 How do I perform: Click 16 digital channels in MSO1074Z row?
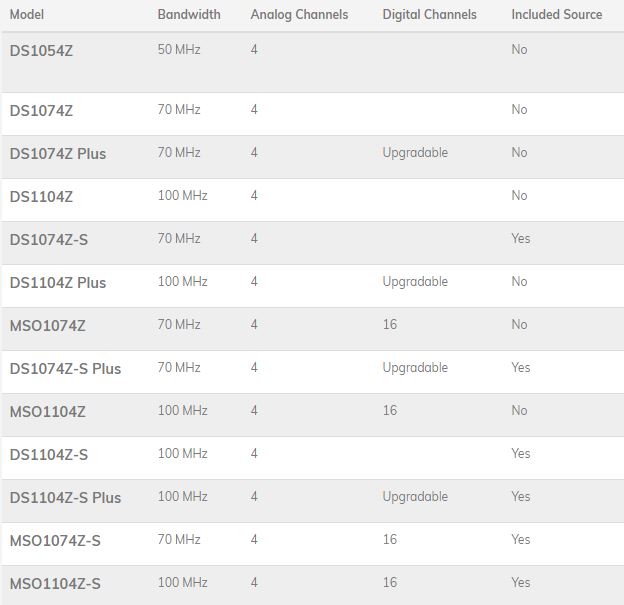390,324
